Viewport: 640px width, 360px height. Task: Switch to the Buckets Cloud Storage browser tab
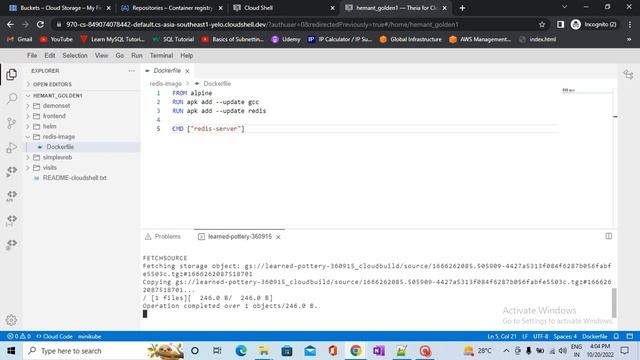click(x=60, y=8)
